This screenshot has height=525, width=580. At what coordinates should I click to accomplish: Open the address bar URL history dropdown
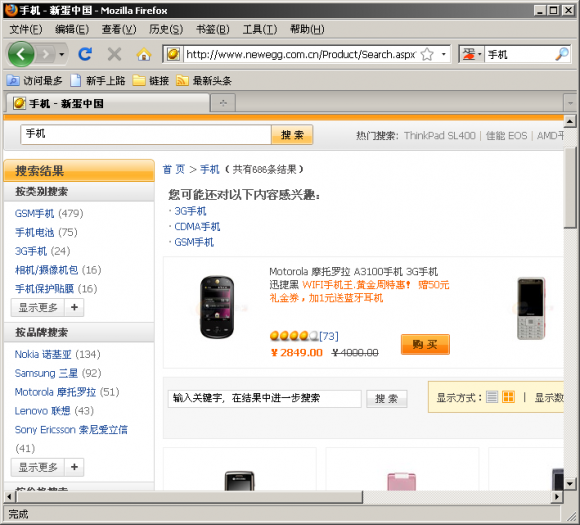[444, 54]
